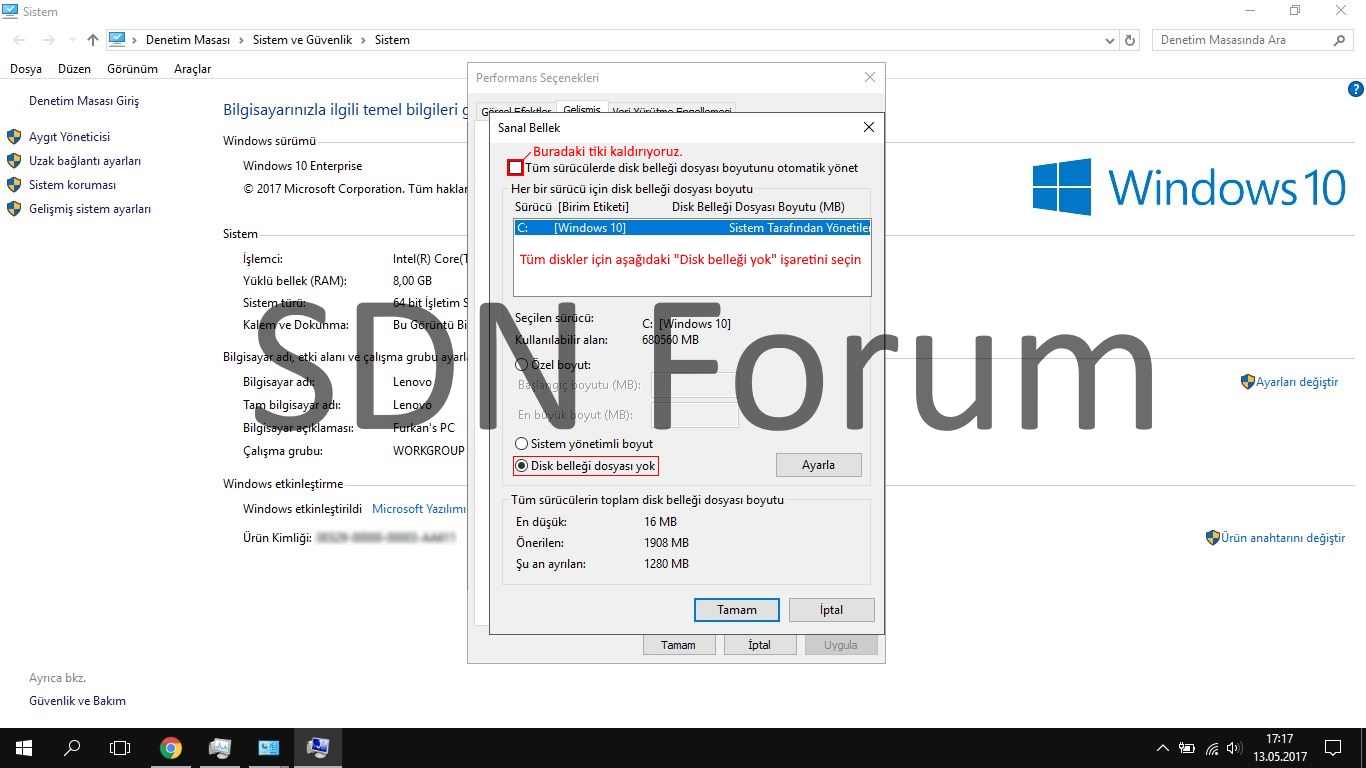Click Başlangıç boyutu input field
The width and height of the screenshot is (1366, 768).
695,385
